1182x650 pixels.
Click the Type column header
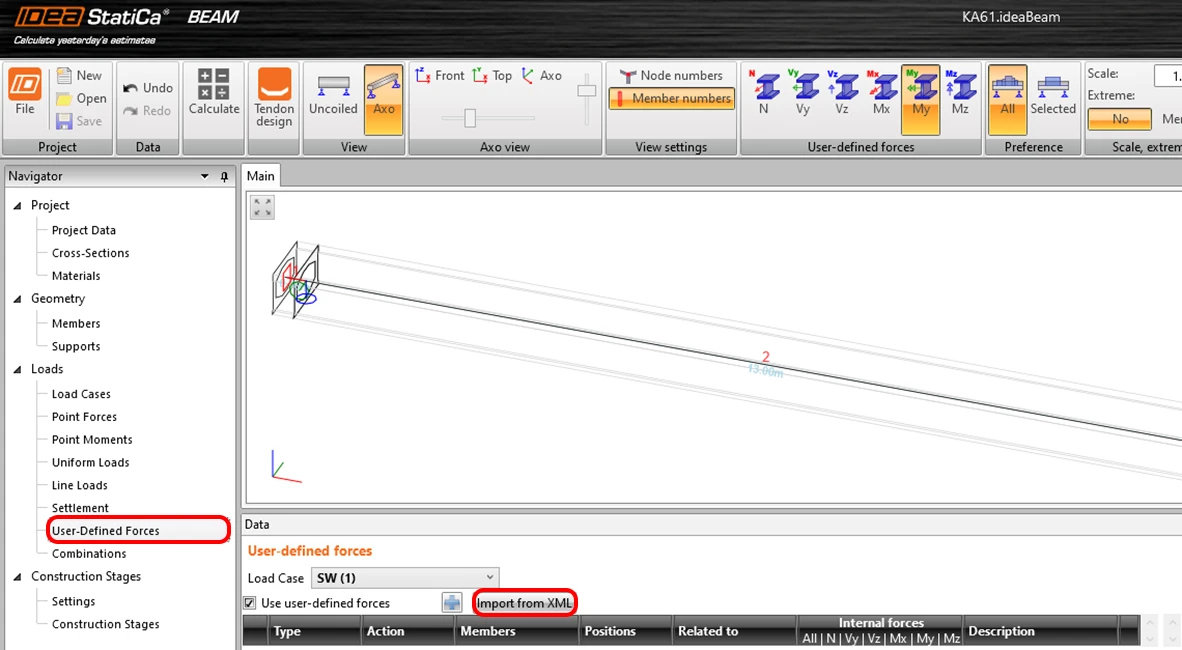coord(314,631)
